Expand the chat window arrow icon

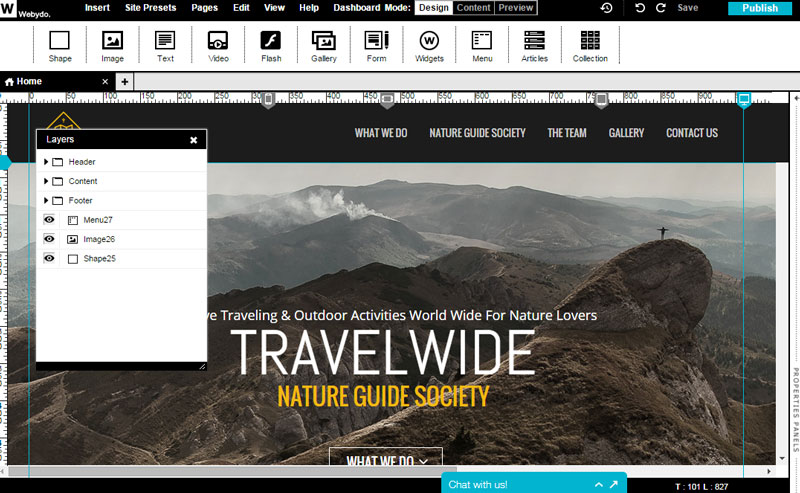click(x=598, y=485)
